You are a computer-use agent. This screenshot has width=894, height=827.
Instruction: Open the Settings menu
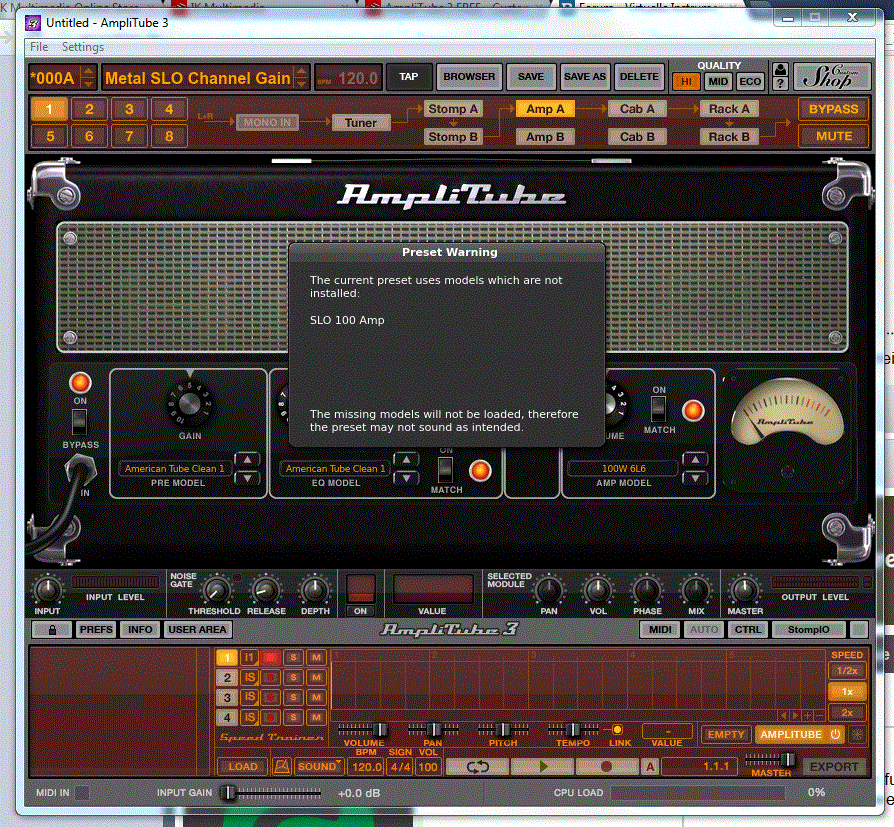[83, 47]
